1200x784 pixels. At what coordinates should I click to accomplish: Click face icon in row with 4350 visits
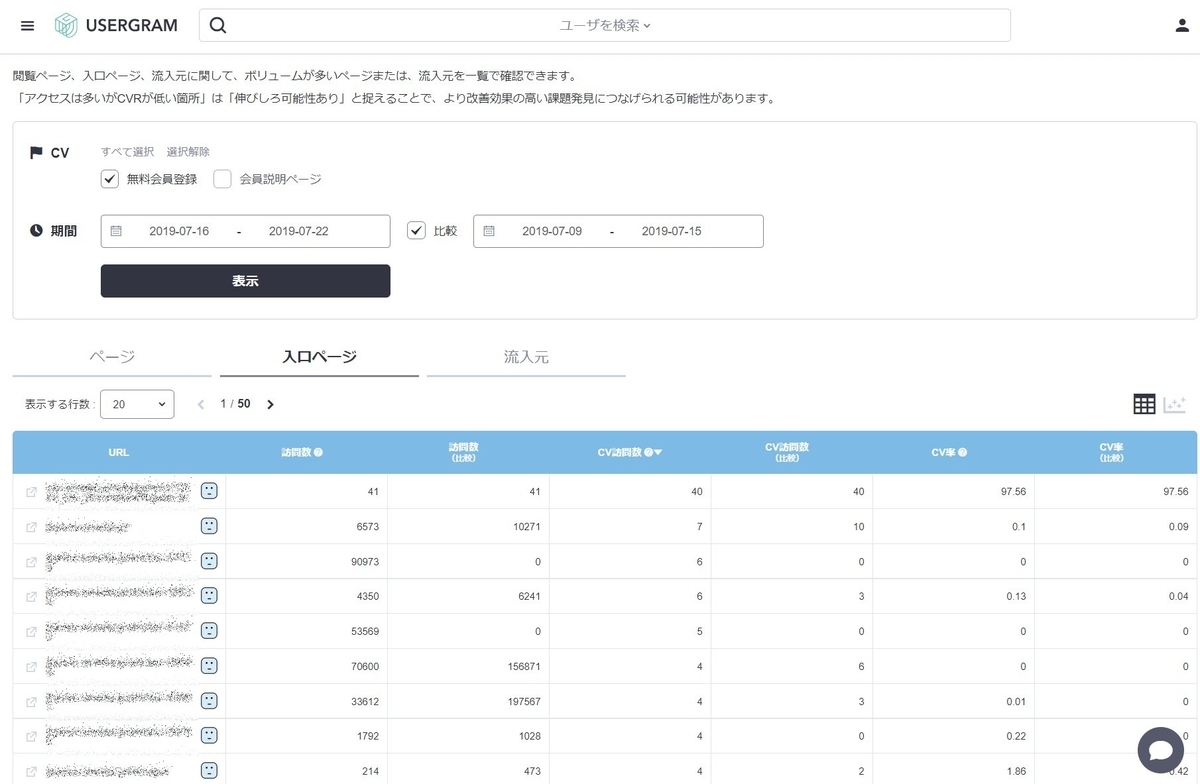[209, 596]
